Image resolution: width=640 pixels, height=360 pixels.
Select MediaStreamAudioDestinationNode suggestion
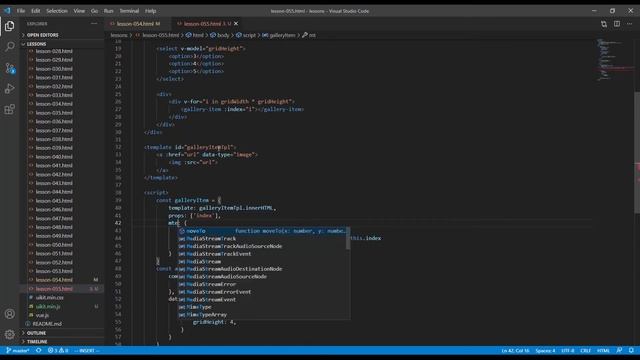pos(263,269)
